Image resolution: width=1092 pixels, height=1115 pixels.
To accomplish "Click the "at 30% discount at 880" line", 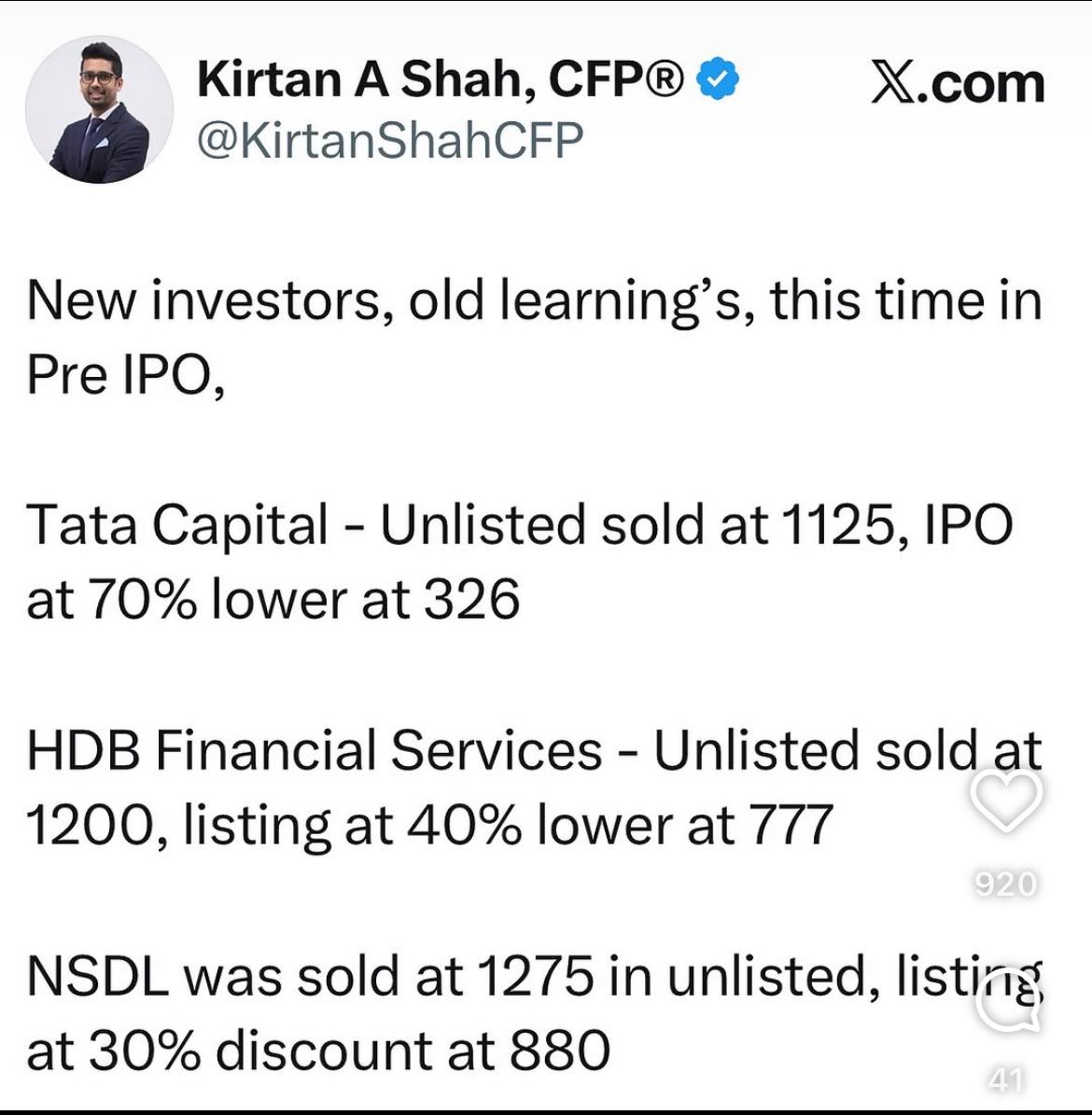I will coord(318,1051).
